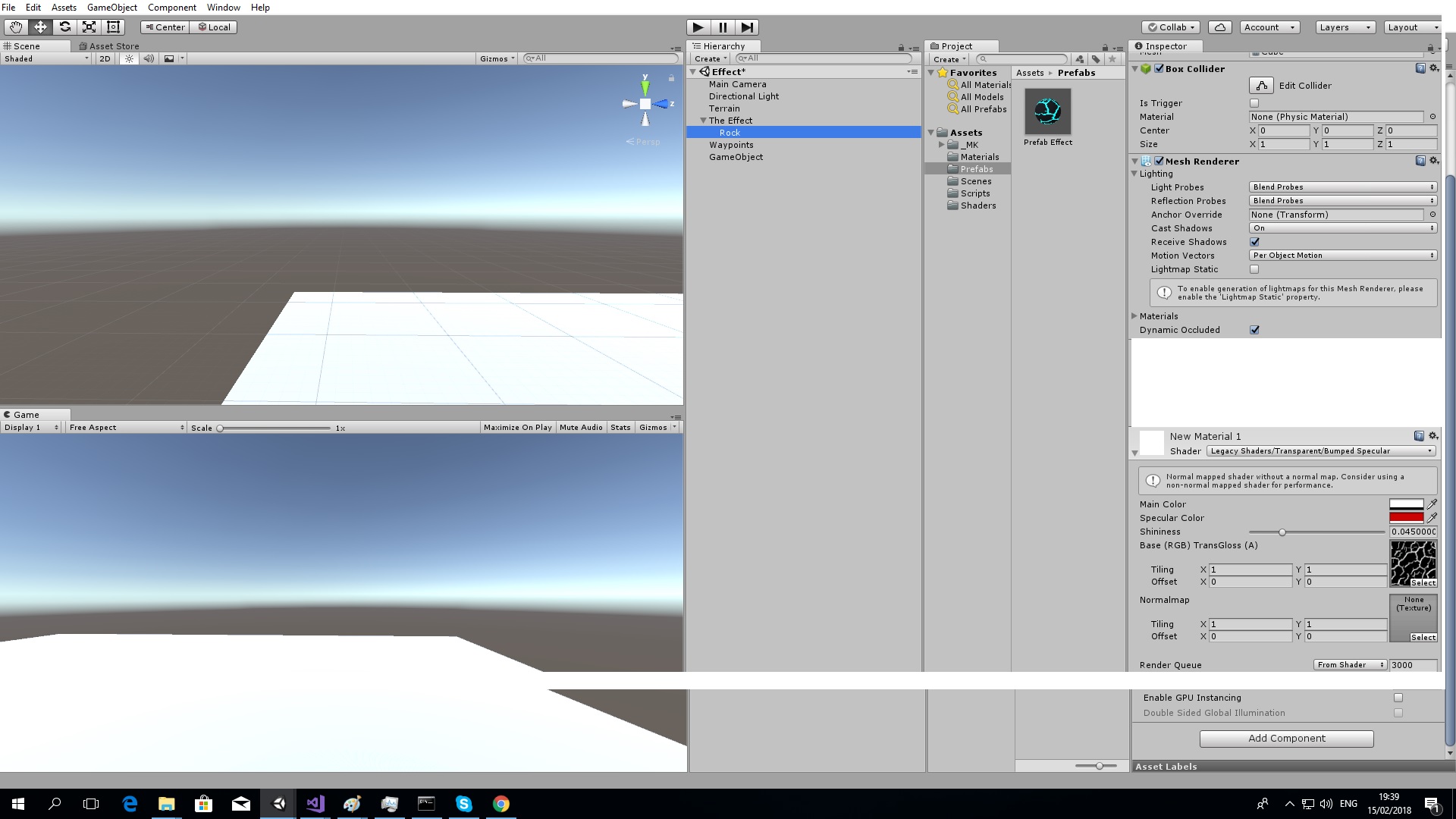
Task: Select the Move tool icon
Action: (x=41, y=27)
